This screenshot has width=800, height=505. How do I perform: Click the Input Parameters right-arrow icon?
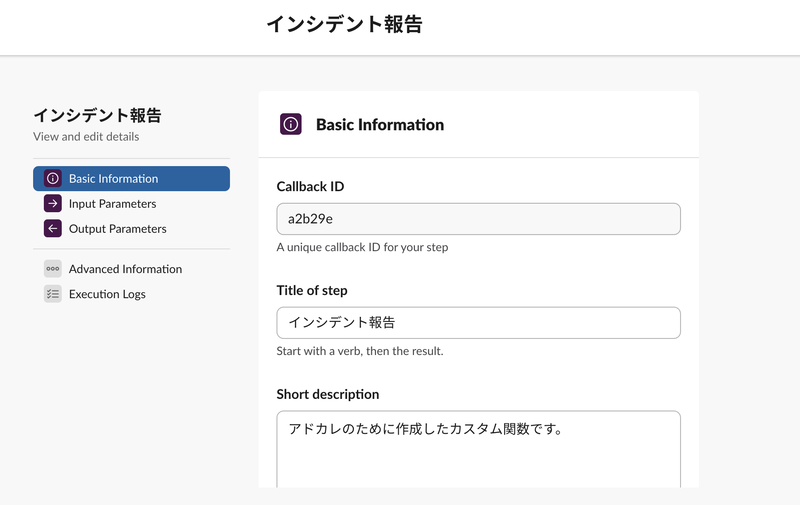point(53,204)
